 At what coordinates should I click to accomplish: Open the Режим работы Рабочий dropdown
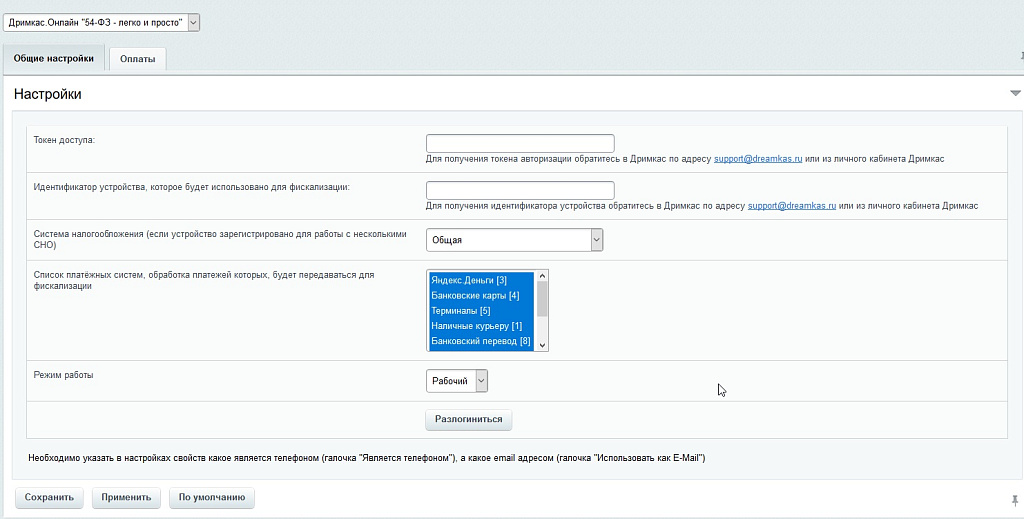coord(457,381)
